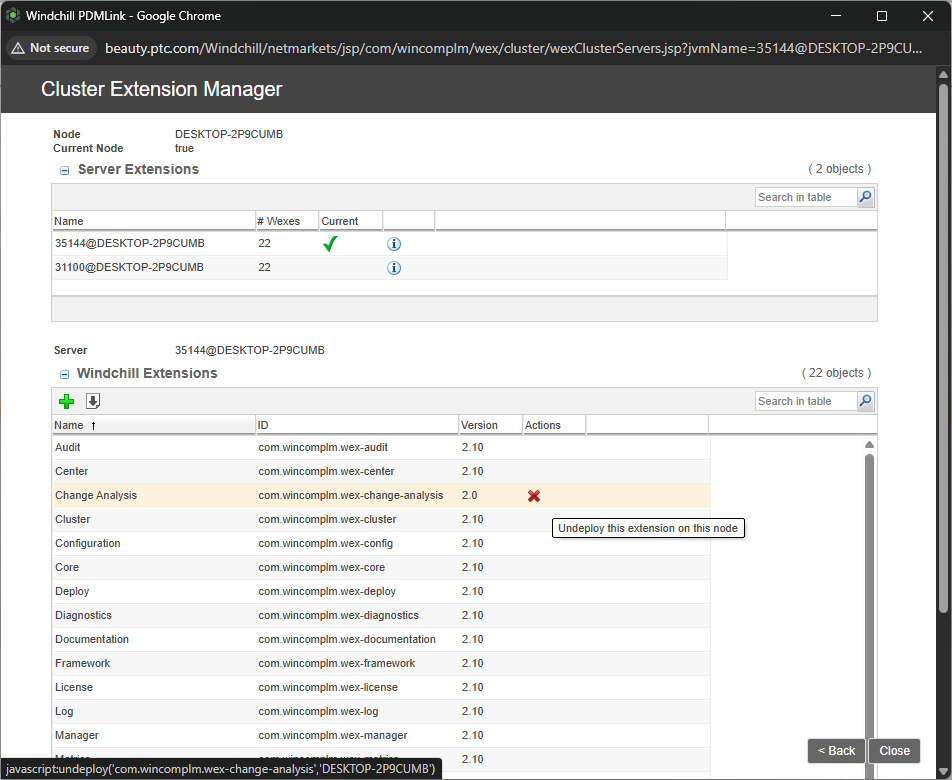
Task: Collapse the Windchill Extensions section
Action: pos(64,375)
